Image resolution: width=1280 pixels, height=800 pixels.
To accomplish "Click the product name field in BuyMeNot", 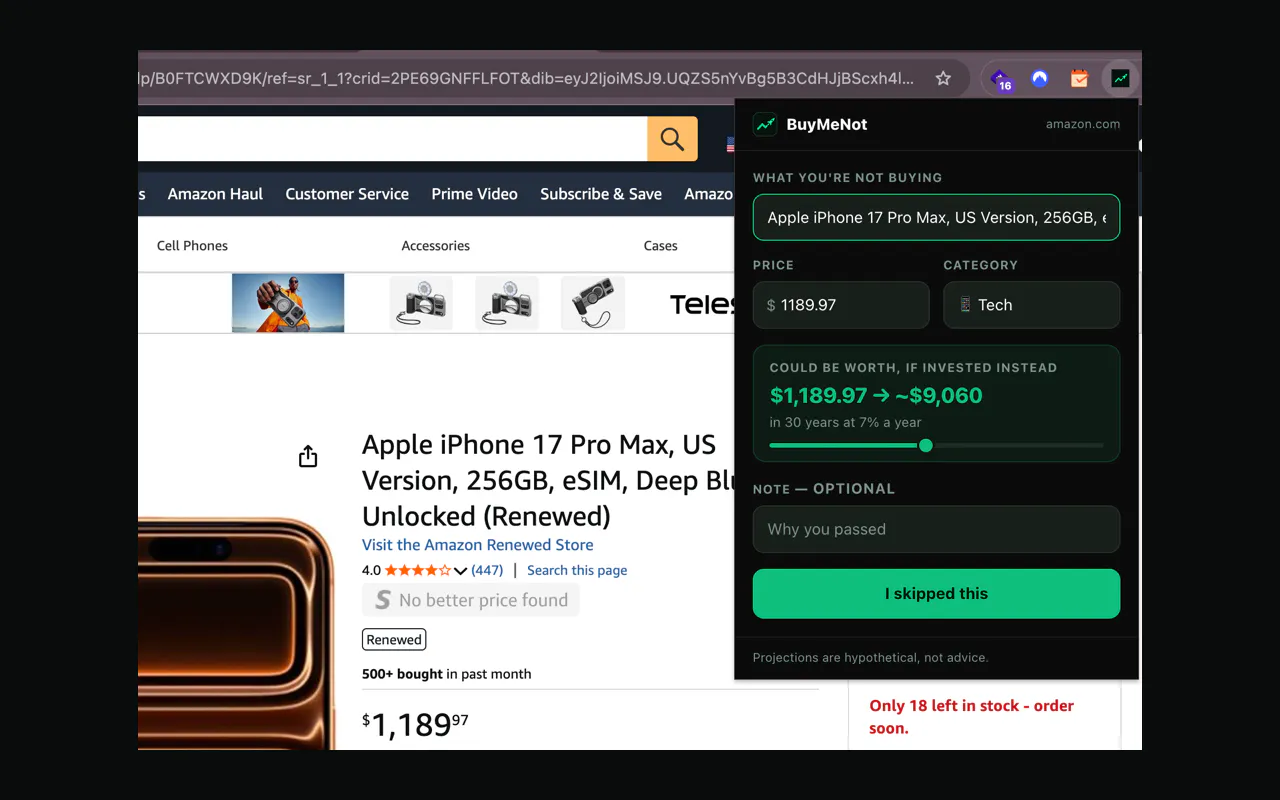I will pos(936,217).
